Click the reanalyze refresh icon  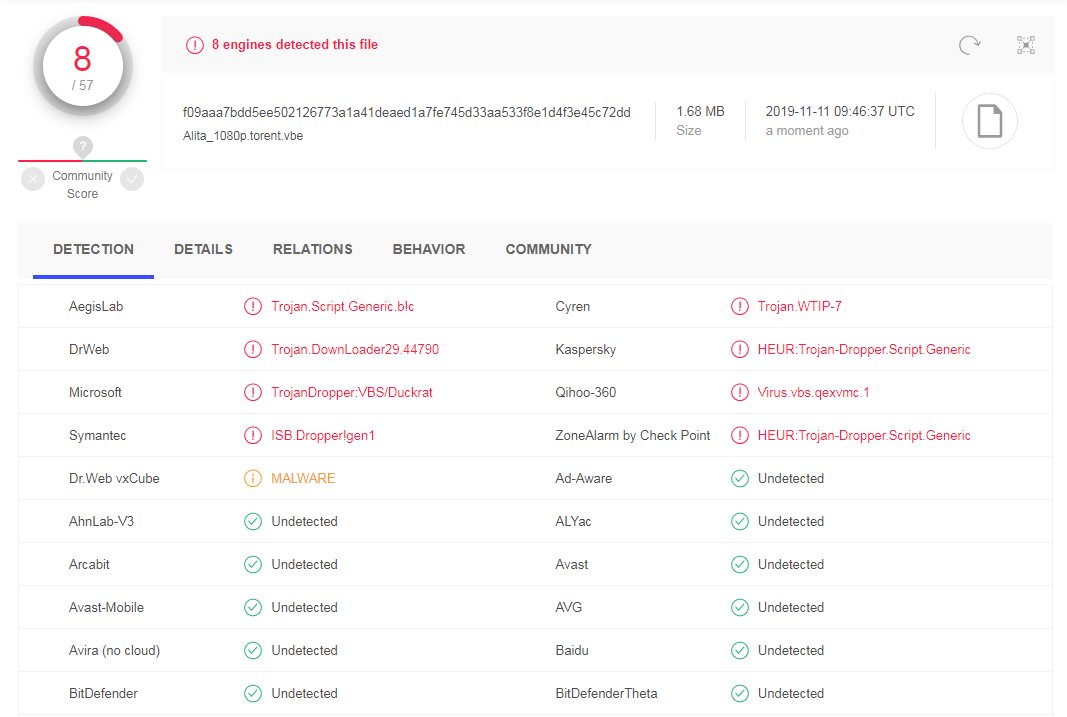tap(969, 45)
